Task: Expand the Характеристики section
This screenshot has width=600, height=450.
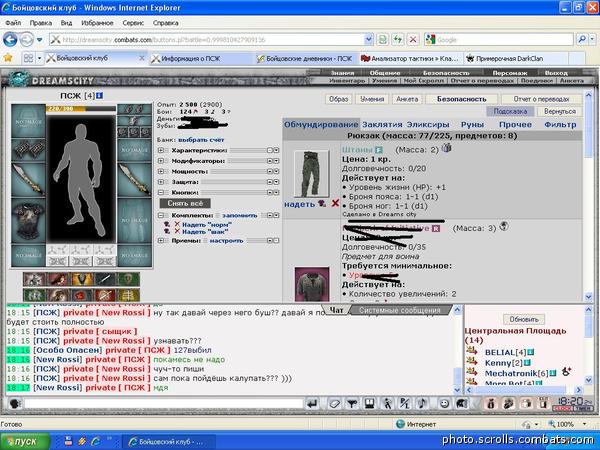Action: [x=161, y=150]
